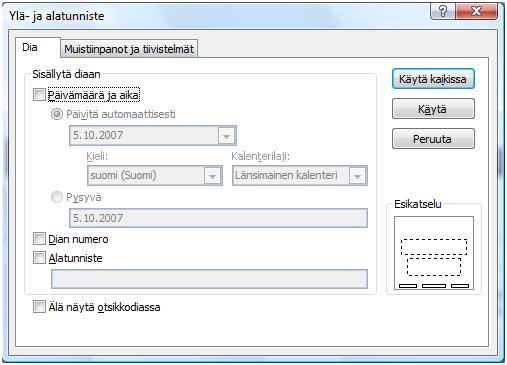Click the help question mark icon
The width and height of the screenshot is (507, 365).
(442, 11)
